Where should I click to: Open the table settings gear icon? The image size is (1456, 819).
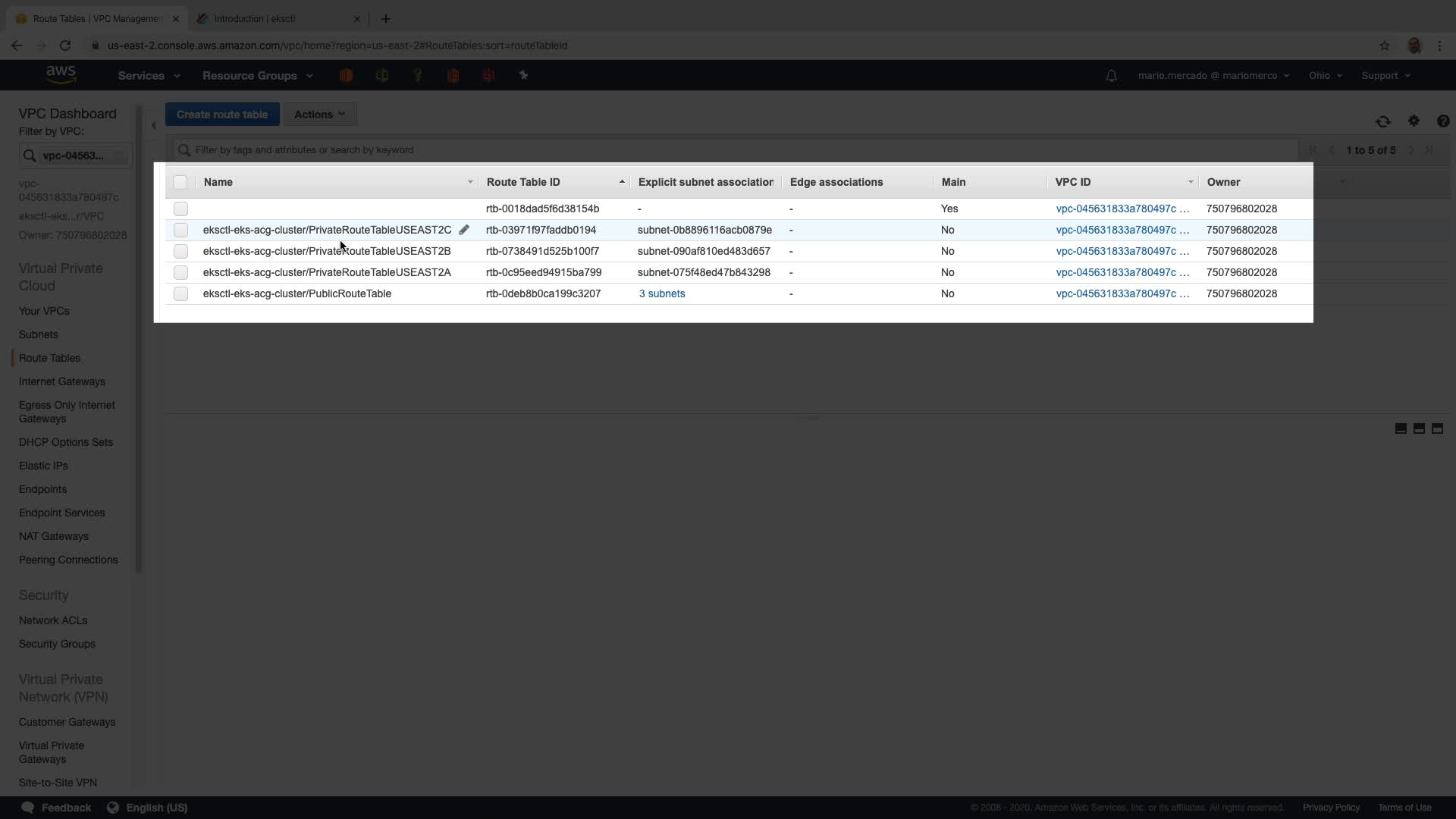pyautogui.click(x=1414, y=121)
